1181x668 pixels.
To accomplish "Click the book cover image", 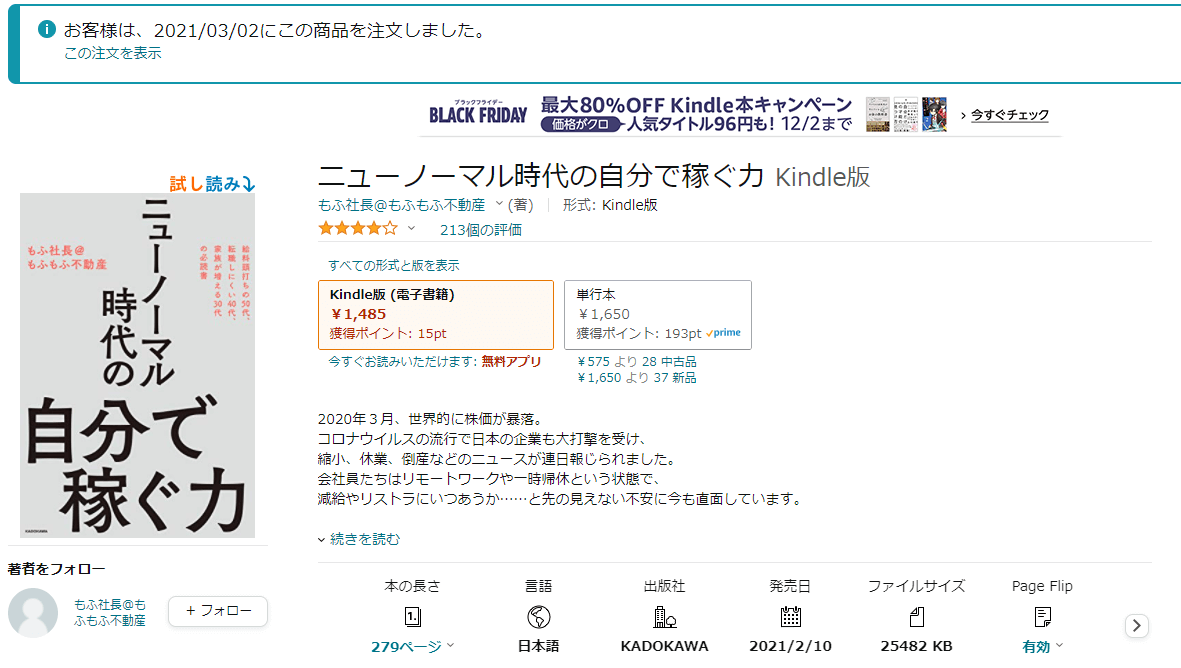I will 137,365.
